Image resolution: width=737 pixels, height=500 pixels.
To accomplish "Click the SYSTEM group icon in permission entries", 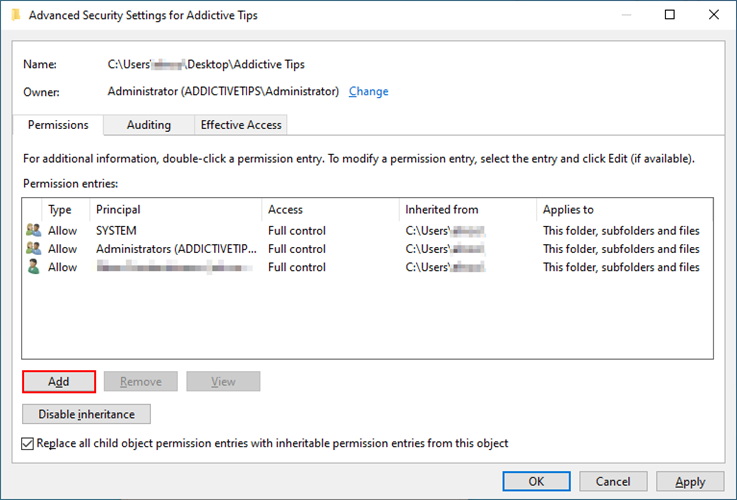I will click(x=33, y=230).
